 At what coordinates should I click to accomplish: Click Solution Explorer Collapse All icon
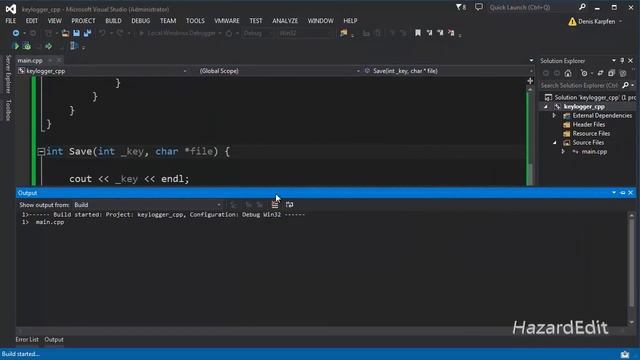(611, 73)
